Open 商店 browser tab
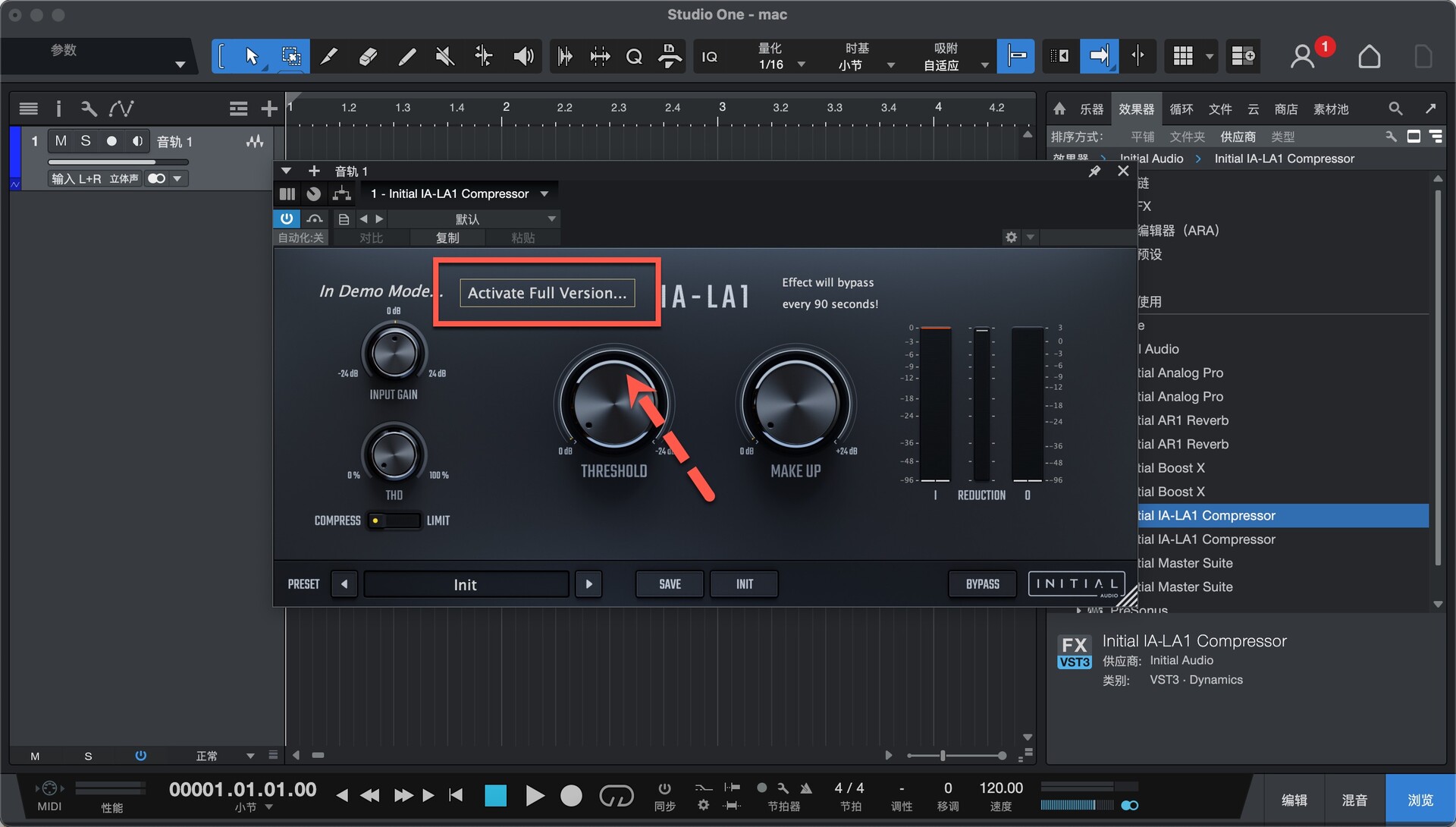This screenshot has height=827, width=1456. pyautogui.click(x=1285, y=109)
